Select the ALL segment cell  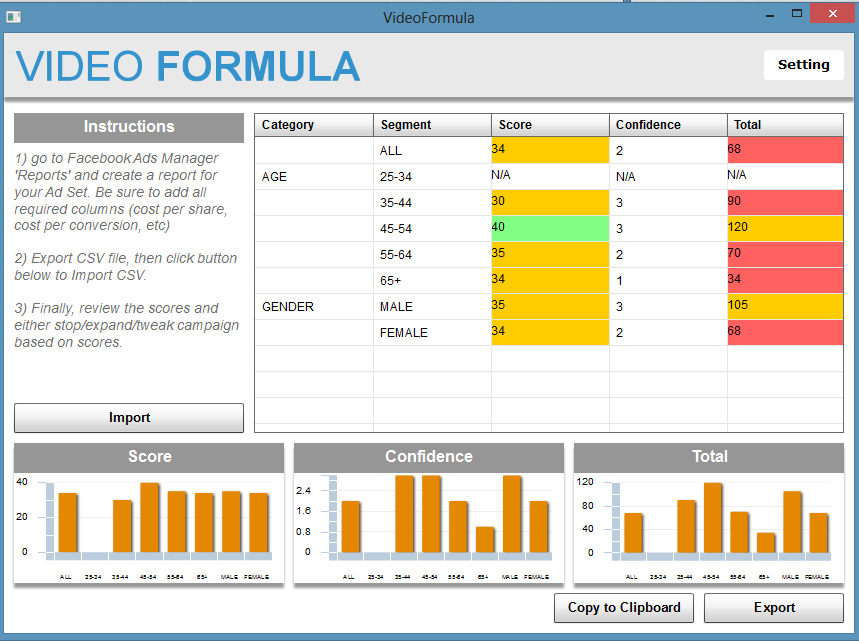coord(432,150)
